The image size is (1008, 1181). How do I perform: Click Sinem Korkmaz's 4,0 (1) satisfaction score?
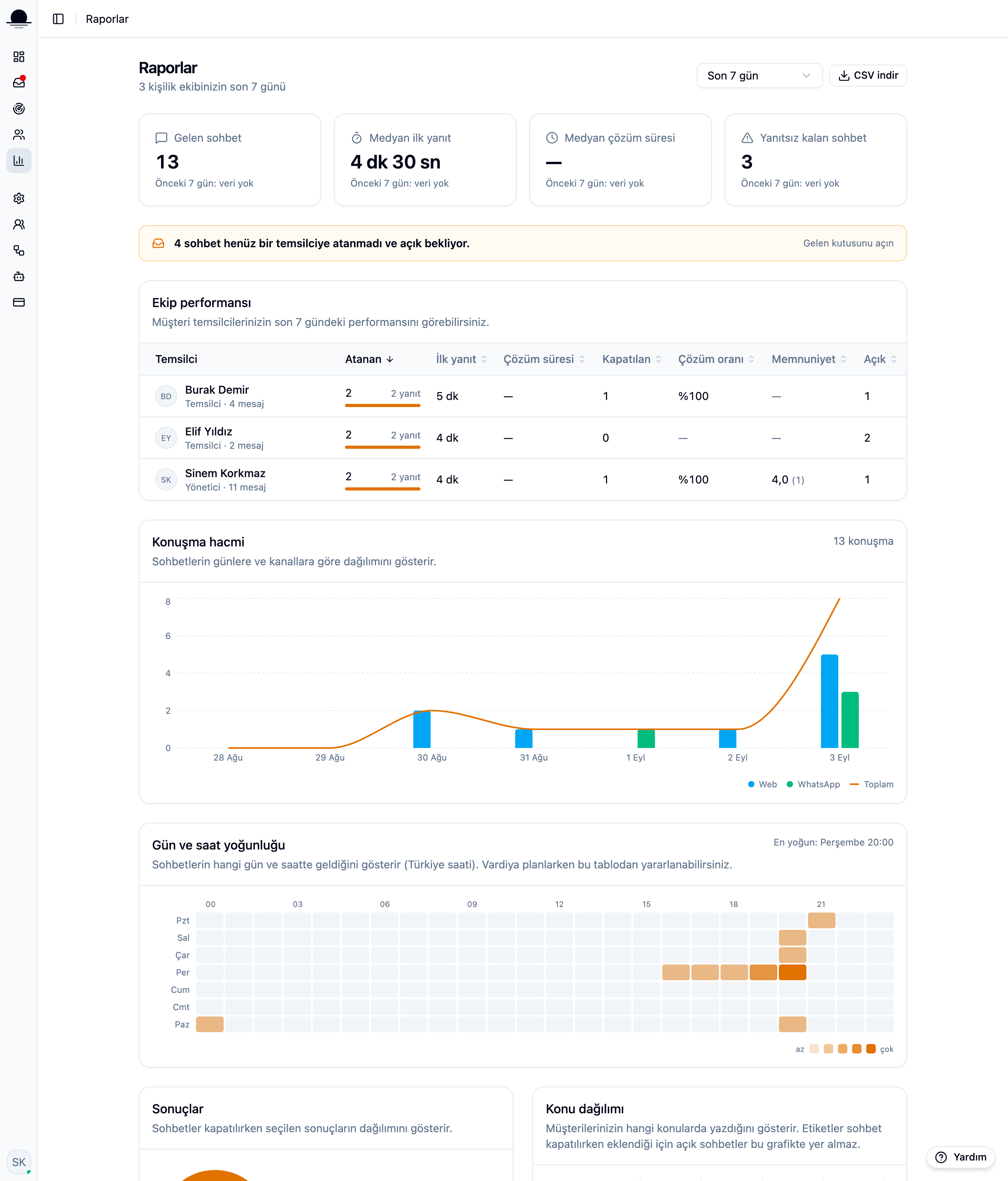[x=788, y=480]
